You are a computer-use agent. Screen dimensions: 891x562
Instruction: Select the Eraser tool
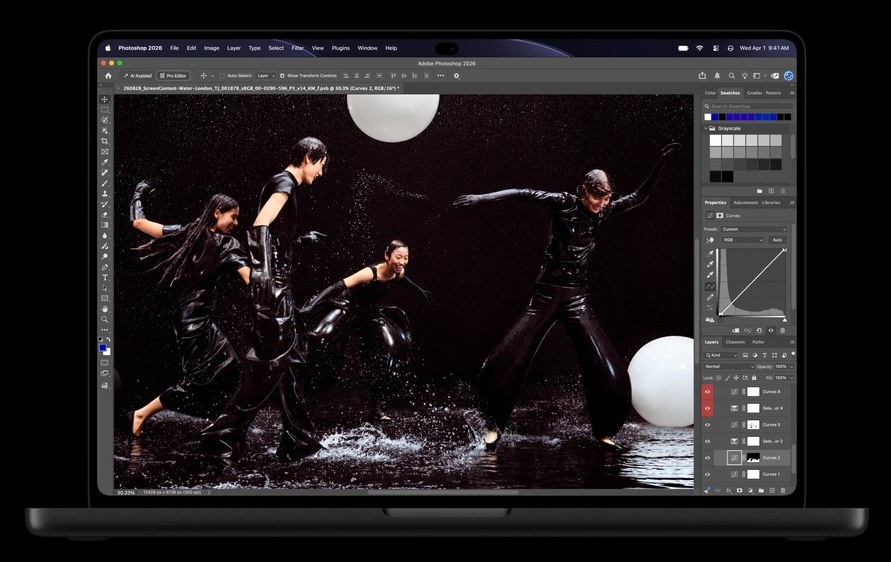[x=105, y=215]
